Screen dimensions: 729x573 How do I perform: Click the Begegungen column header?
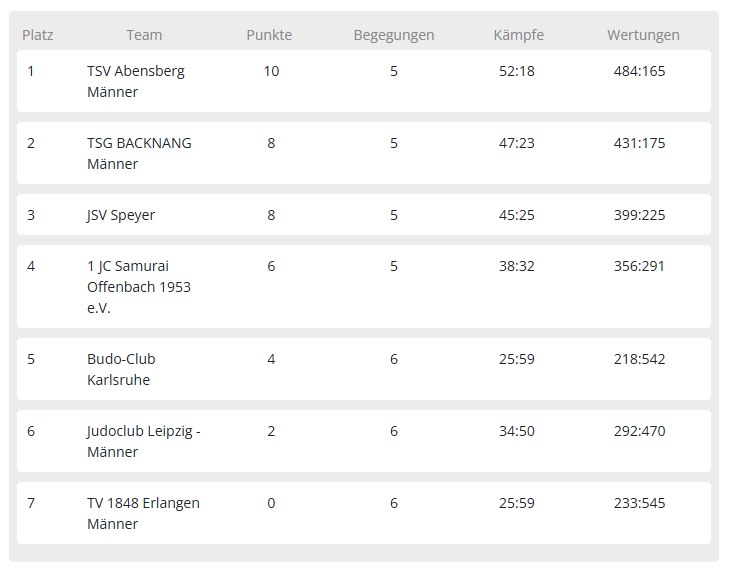pos(394,35)
